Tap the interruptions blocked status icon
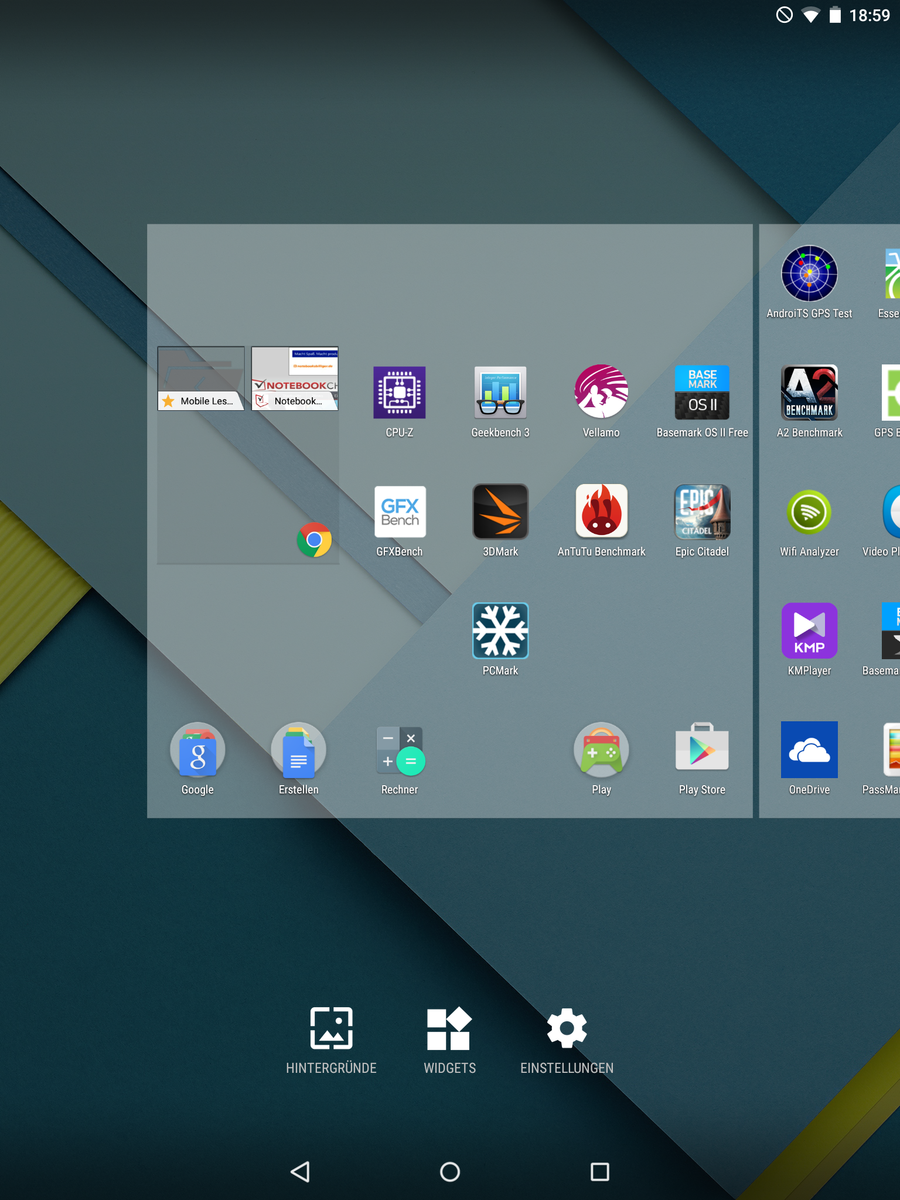The image size is (900, 1200). pyautogui.click(x=785, y=15)
